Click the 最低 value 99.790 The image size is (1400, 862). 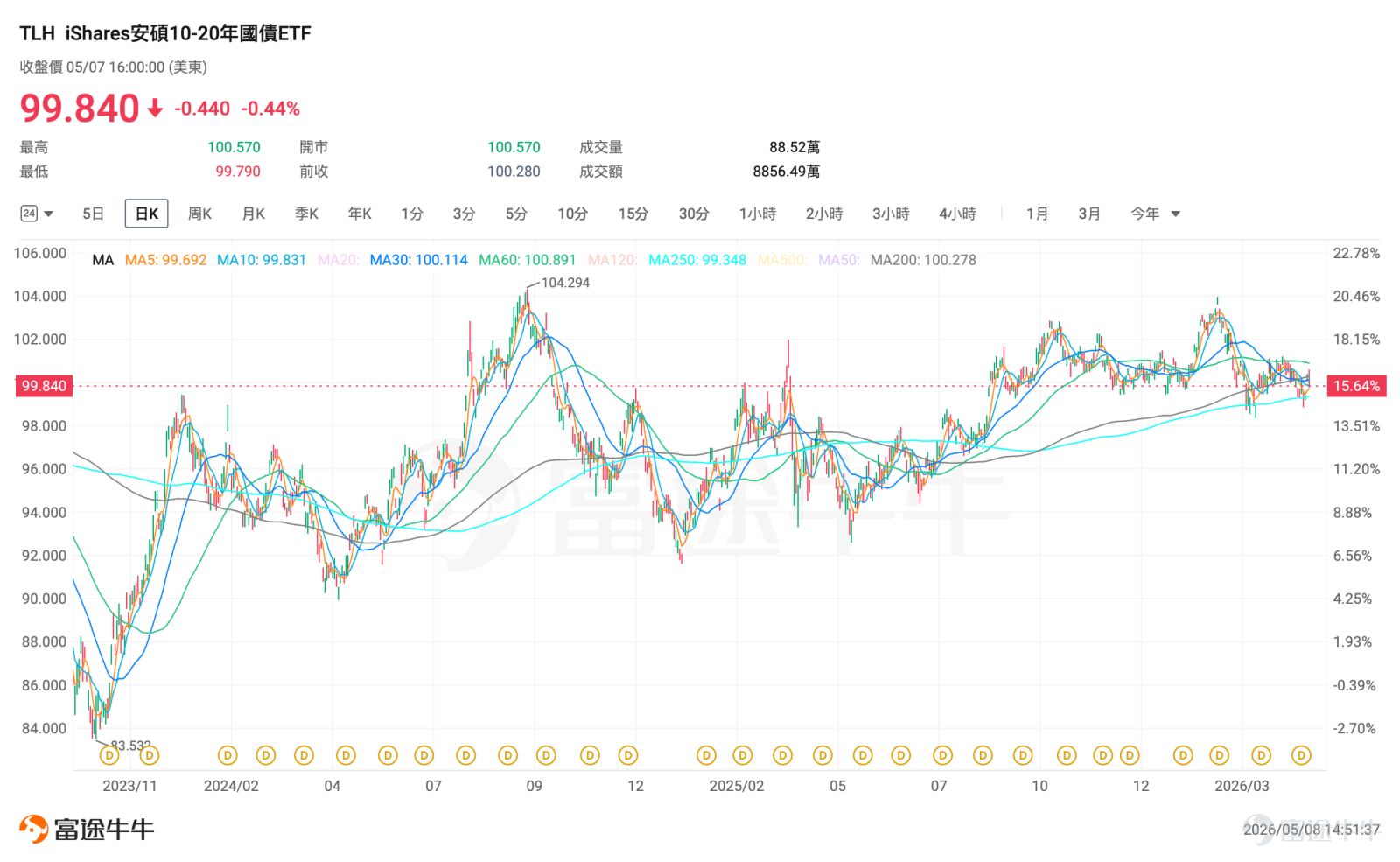click(x=238, y=172)
